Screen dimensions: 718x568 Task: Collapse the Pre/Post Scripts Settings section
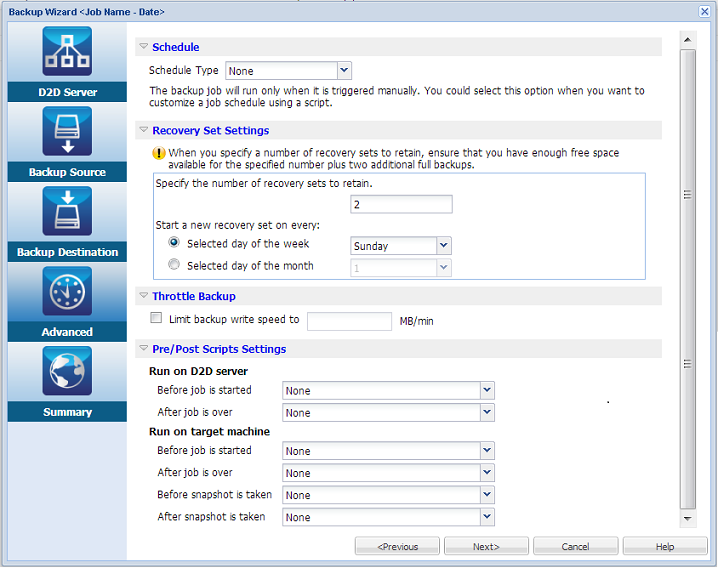click(144, 348)
